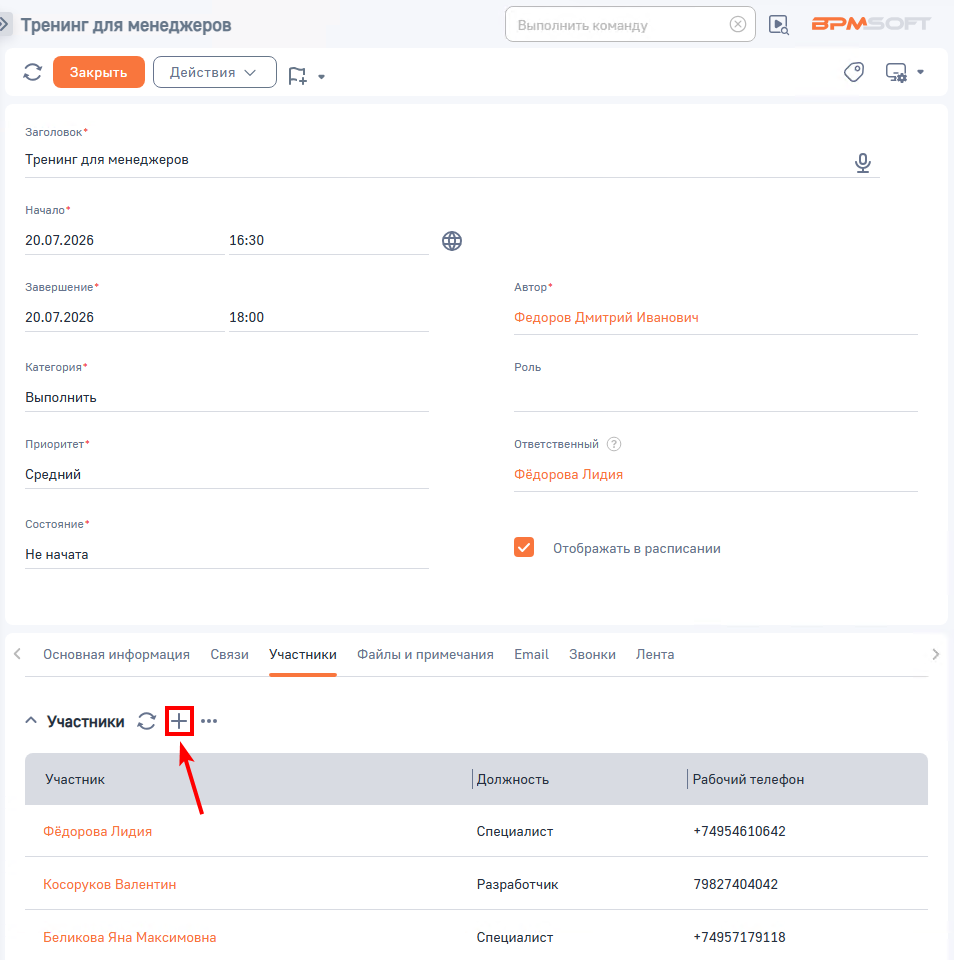Open the dropdown arrow beside view settings

click(x=920, y=72)
